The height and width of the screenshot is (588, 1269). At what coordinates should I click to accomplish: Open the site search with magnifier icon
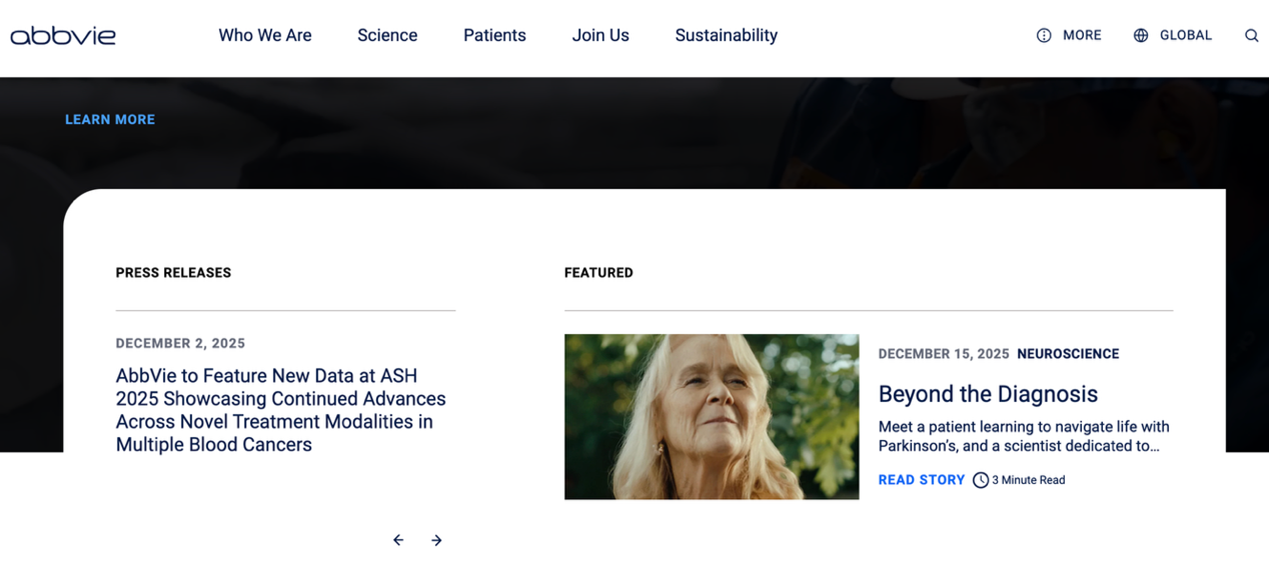(x=1251, y=35)
